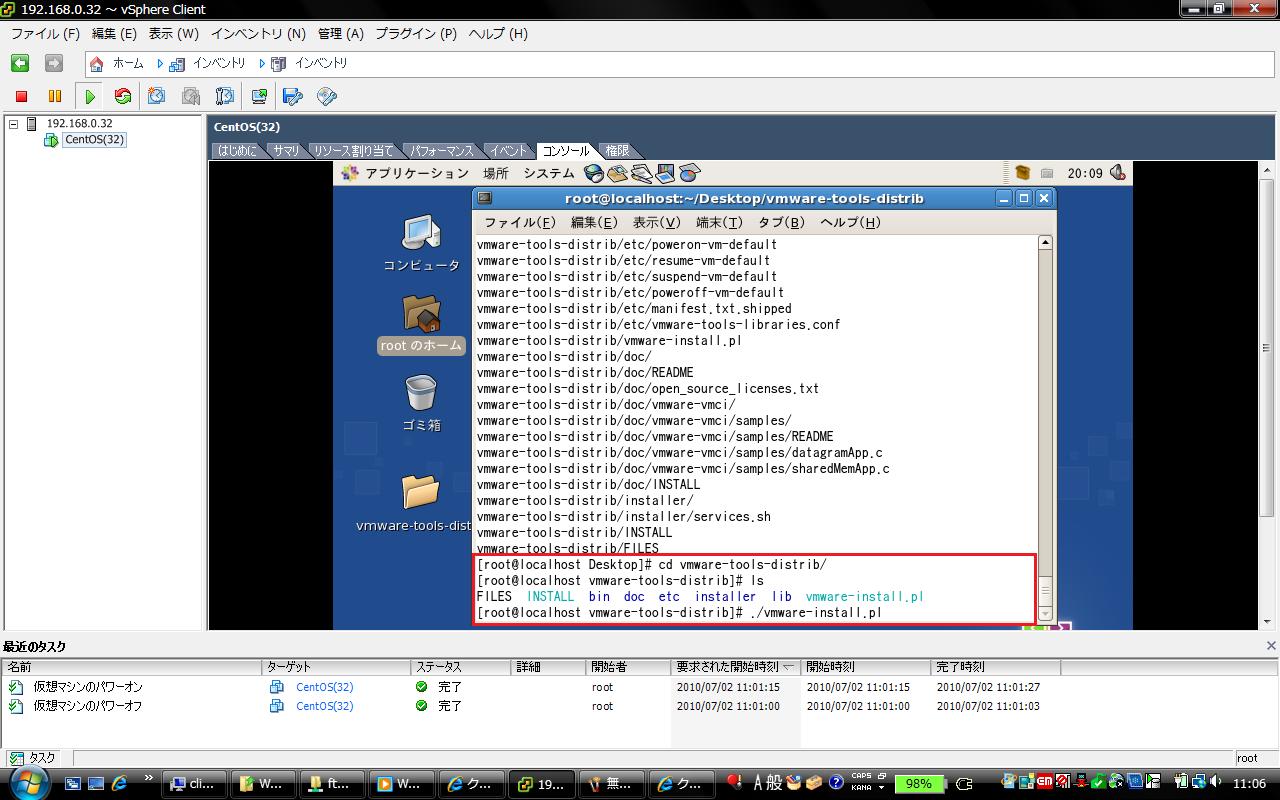Click terminal scrollbar down arrow
1280x800 pixels.
pyautogui.click(x=1045, y=614)
